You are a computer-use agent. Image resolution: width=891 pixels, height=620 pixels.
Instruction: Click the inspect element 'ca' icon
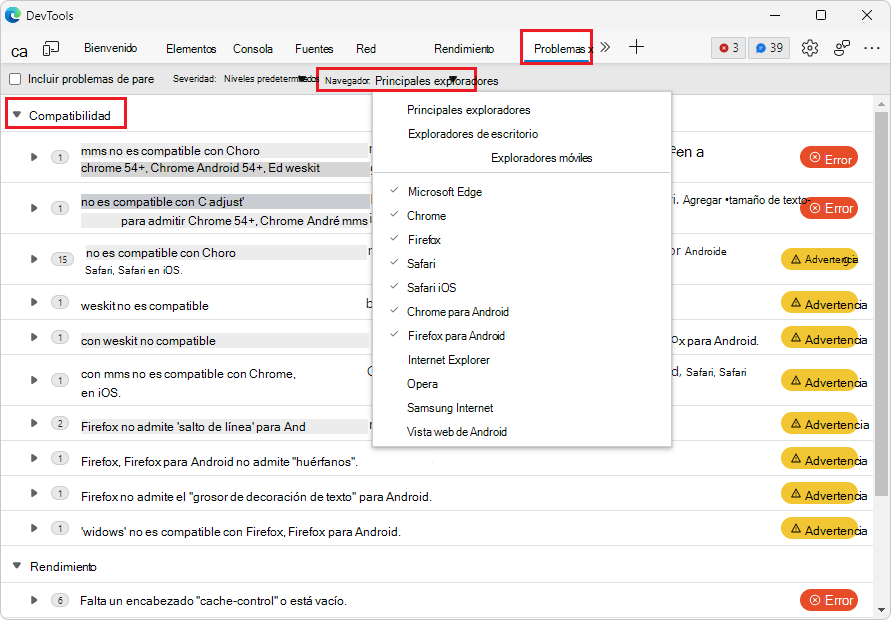click(x=19, y=52)
